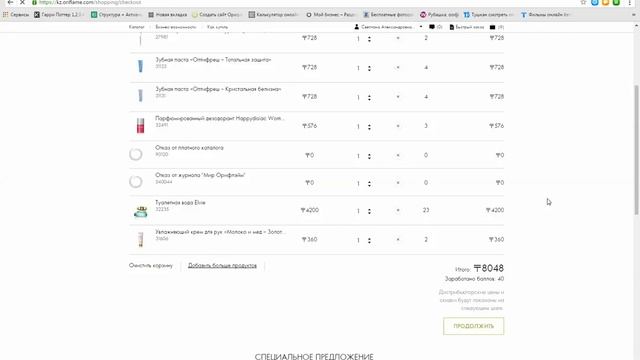Open 'Зубная паста Оптифреш – Тотальная защита' title

(x=213, y=60)
